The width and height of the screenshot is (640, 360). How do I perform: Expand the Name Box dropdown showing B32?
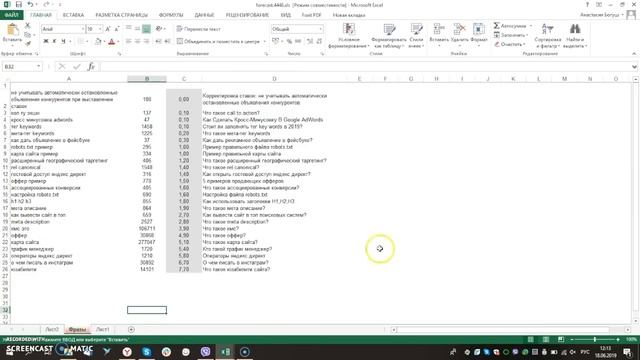tap(38, 66)
